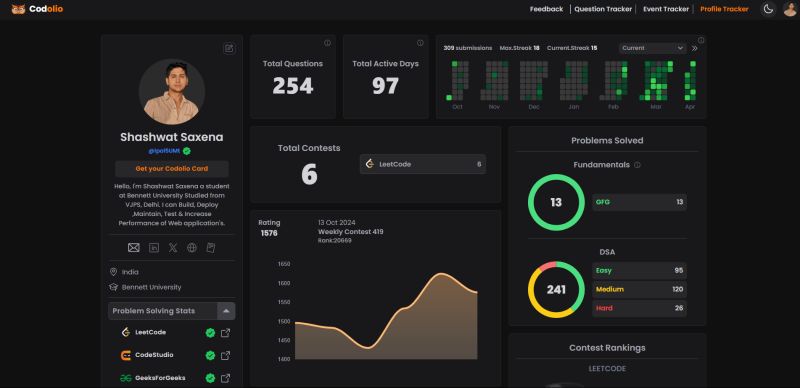Open the Question Tracker menu item

click(603, 9)
